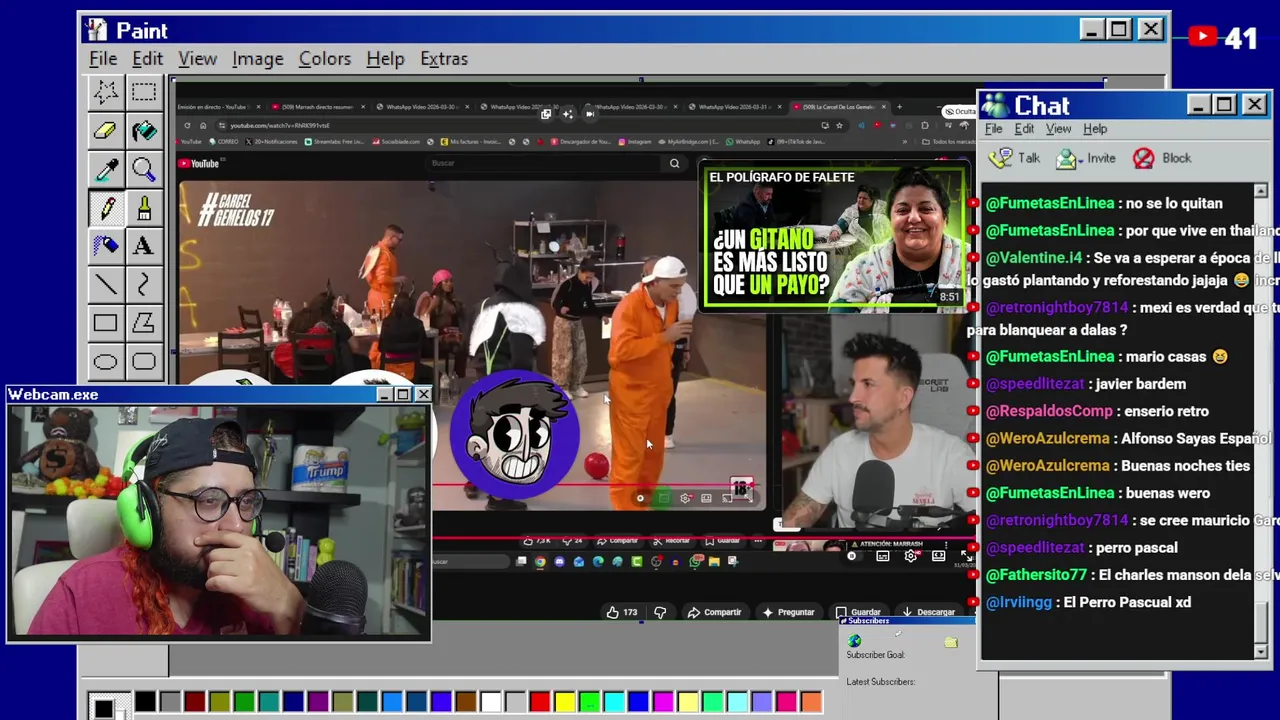Click YouTube logo on the captured page
The image size is (1280, 720).
199,163
